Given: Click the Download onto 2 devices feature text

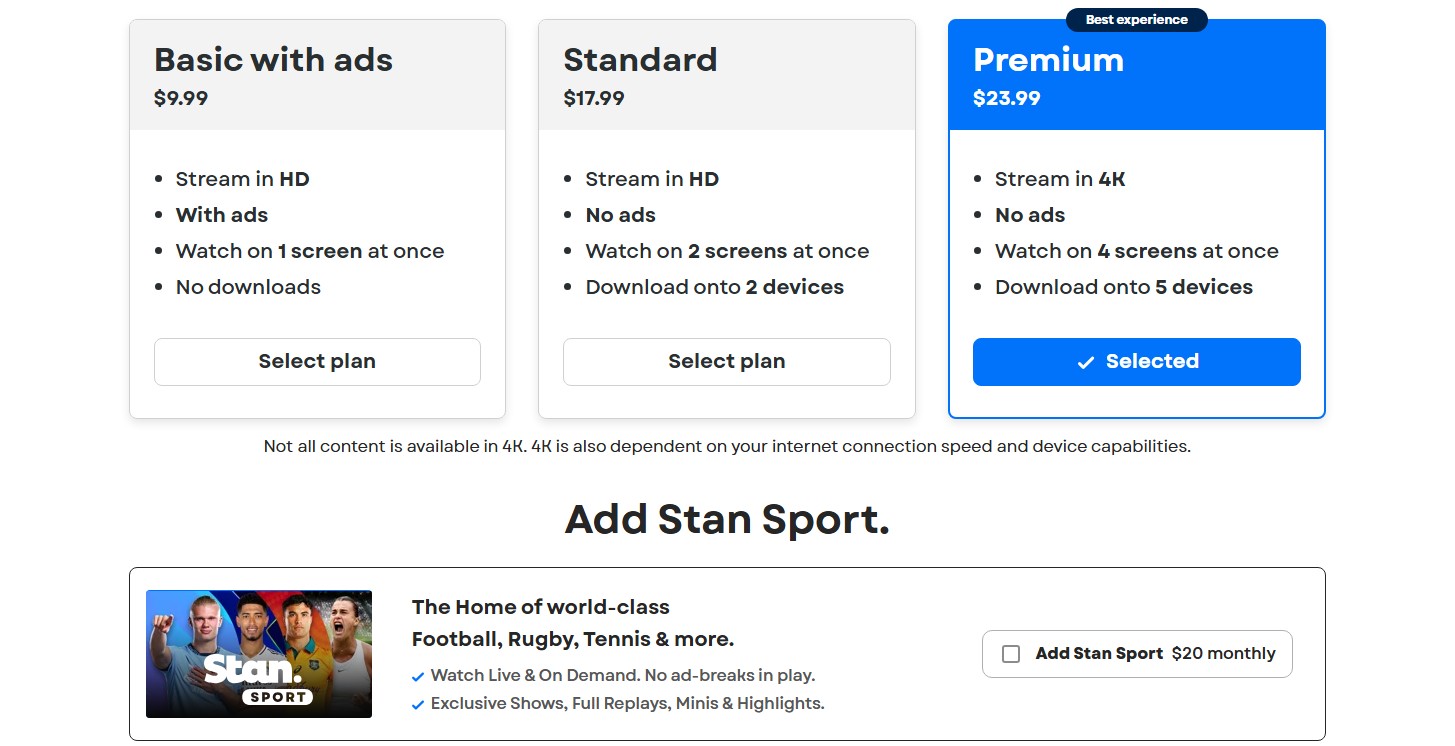Looking at the screenshot, I should (x=715, y=288).
